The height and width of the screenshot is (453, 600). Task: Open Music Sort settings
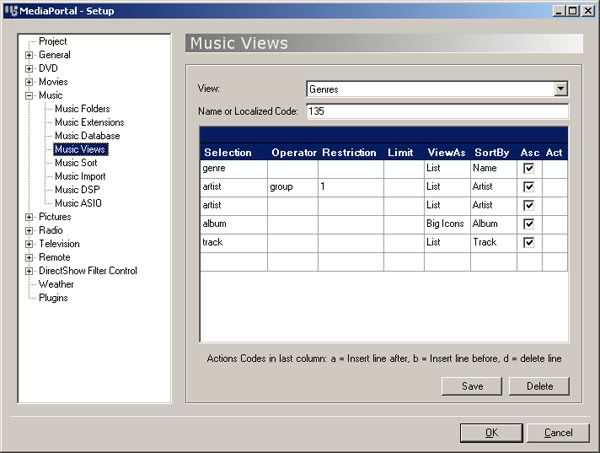(x=76, y=163)
